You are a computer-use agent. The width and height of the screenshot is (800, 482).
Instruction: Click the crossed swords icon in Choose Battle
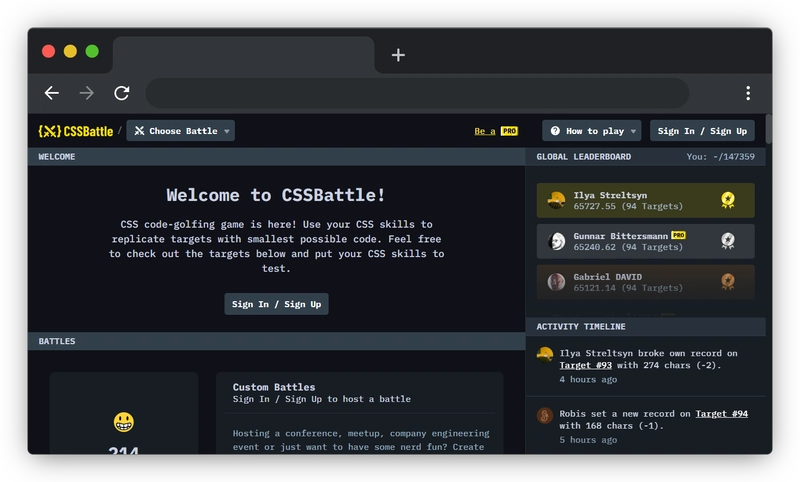pos(139,131)
